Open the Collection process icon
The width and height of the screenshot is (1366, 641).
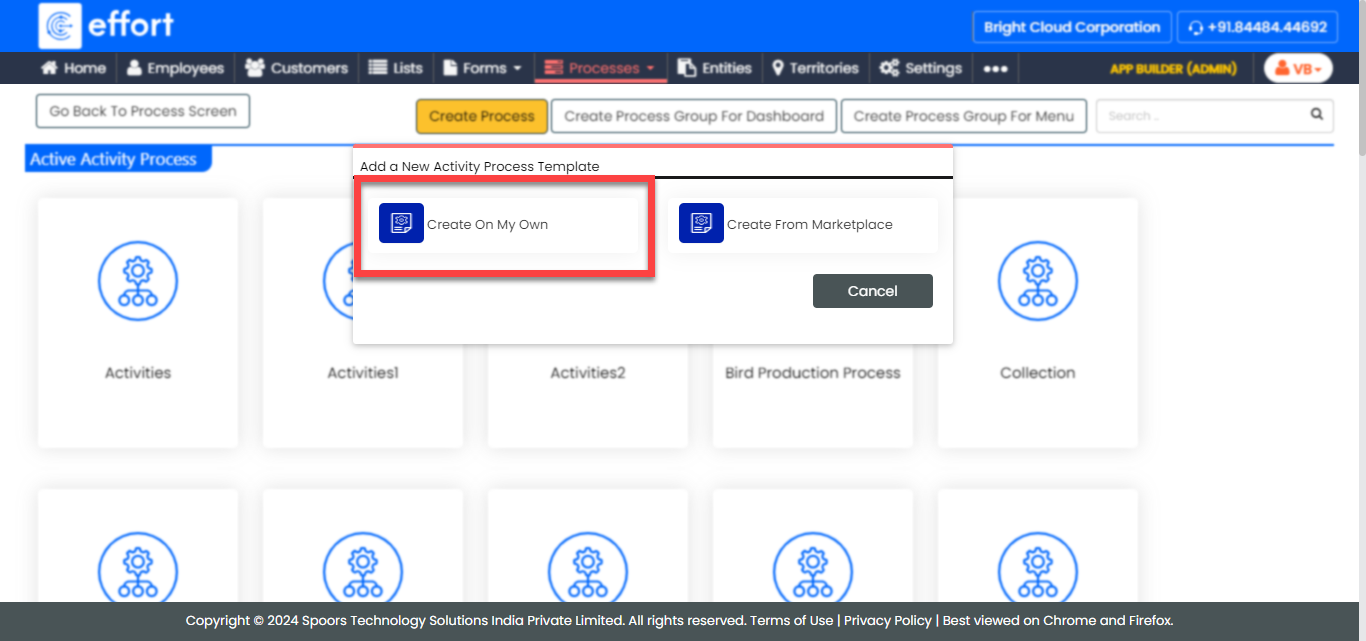pos(1037,281)
